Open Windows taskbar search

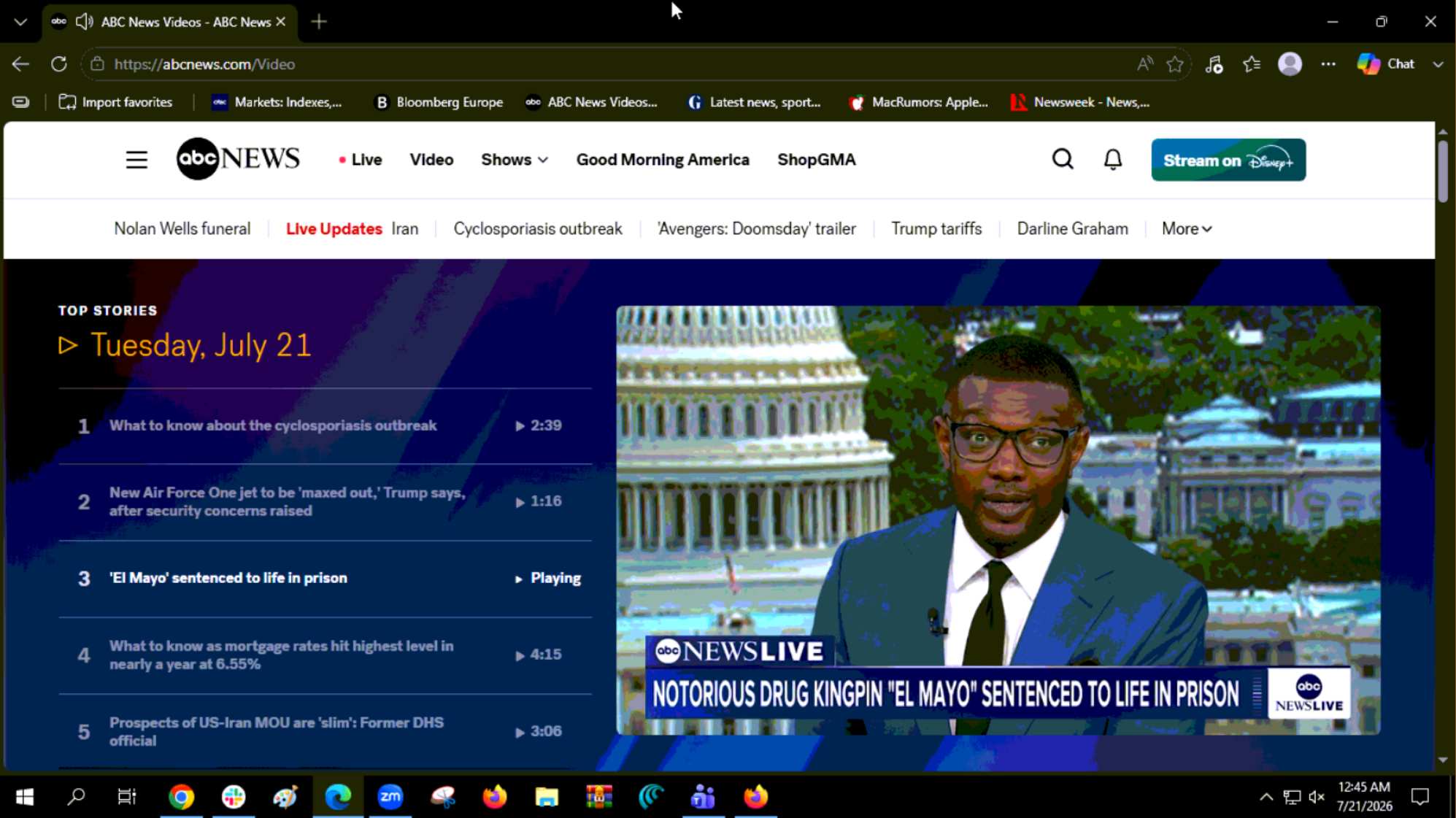76,797
